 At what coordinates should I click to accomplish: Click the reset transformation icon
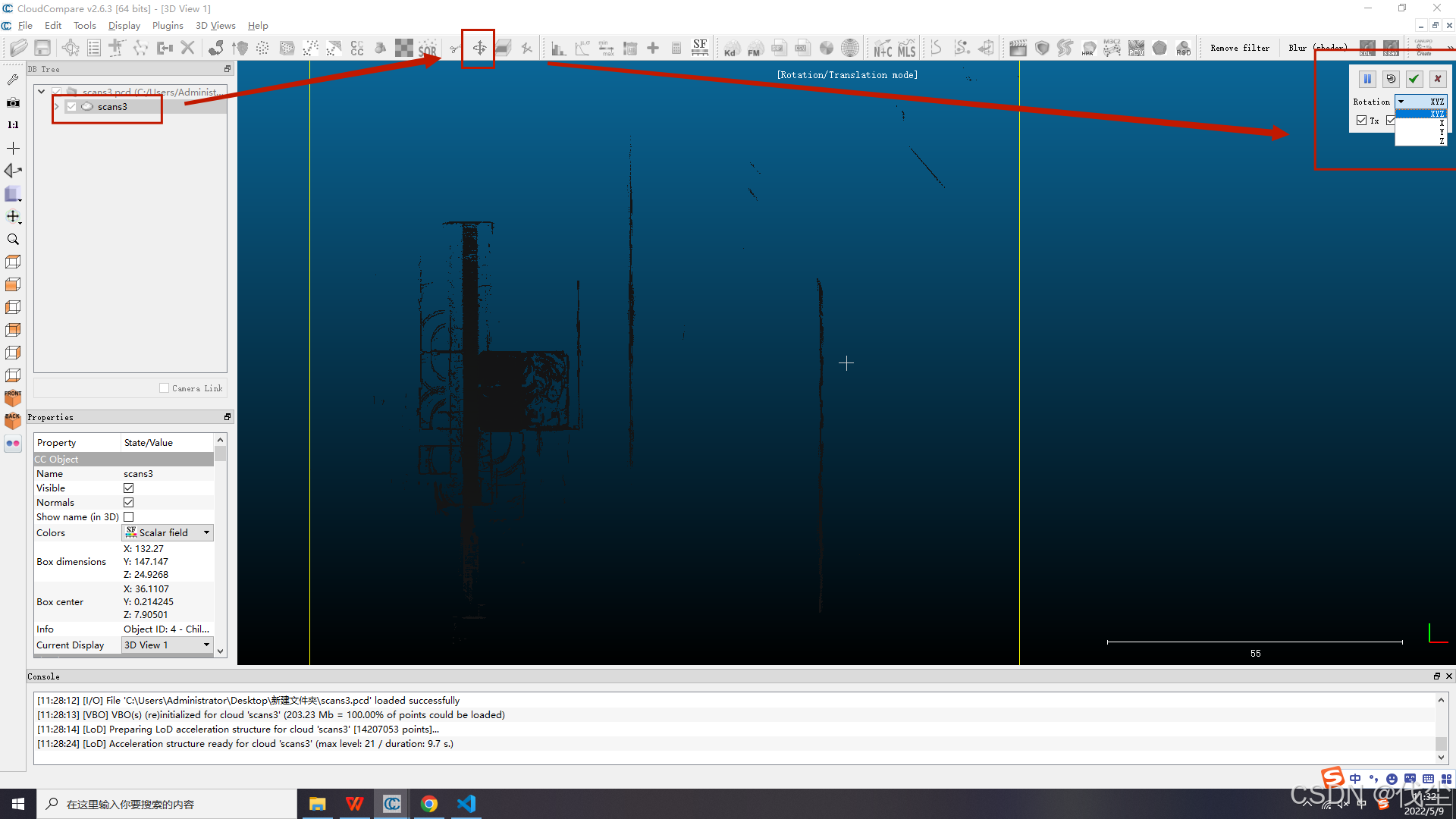tap(1391, 79)
